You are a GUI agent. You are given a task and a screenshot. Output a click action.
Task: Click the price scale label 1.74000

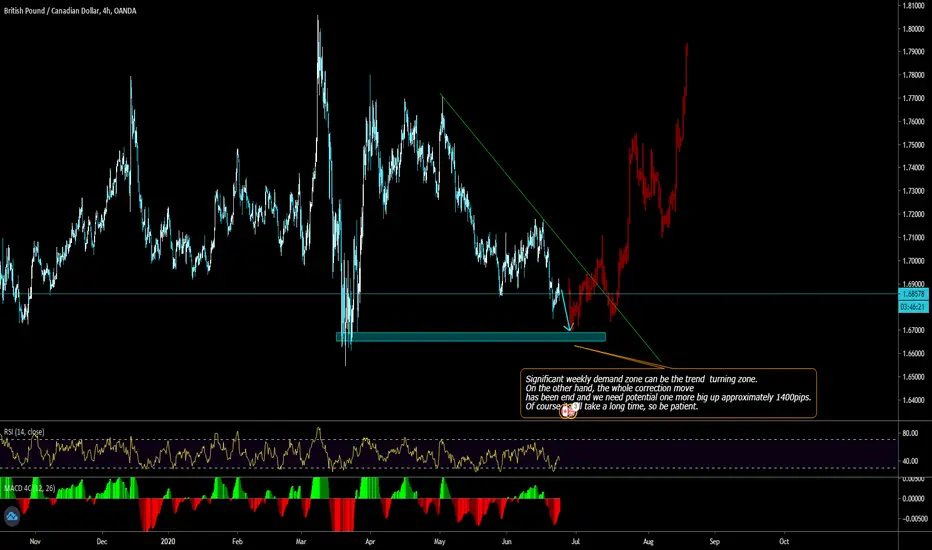(x=913, y=168)
